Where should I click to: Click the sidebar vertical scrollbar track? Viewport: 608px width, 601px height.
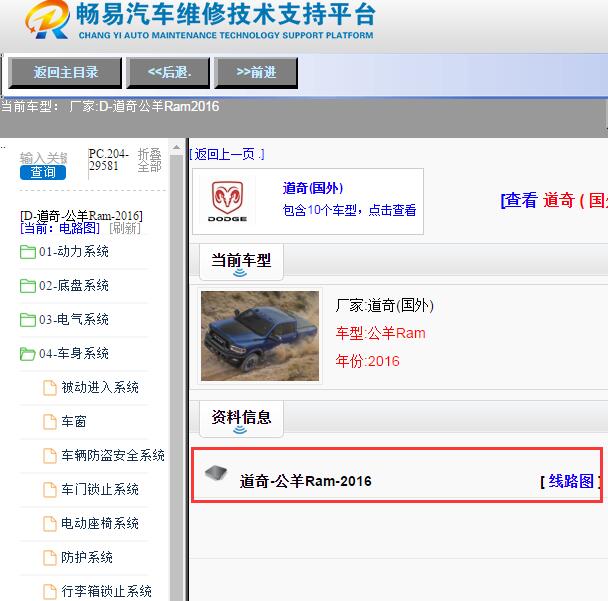pos(176,376)
